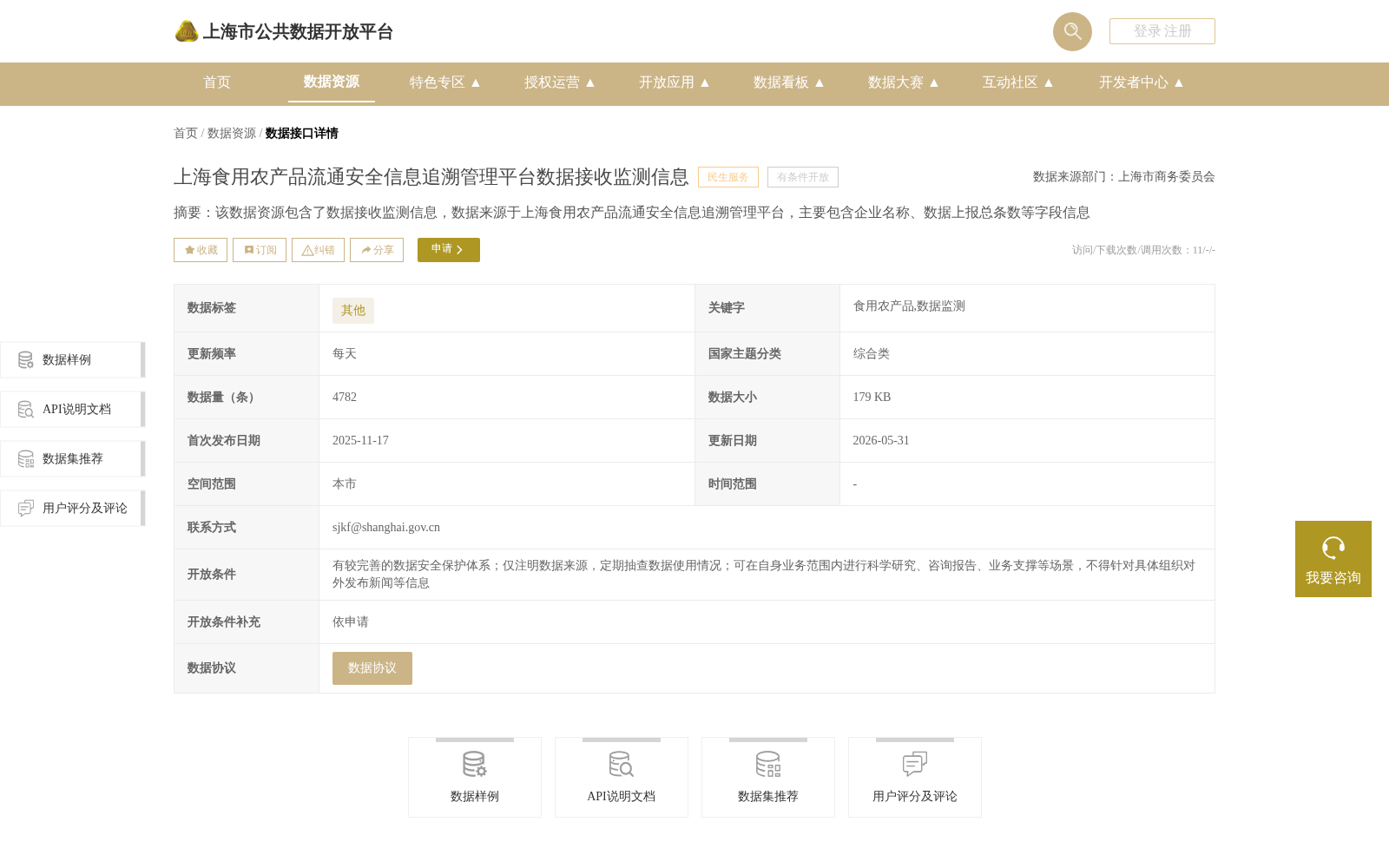Click keyword text 食用农产品,数据监测

pos(909,306)
